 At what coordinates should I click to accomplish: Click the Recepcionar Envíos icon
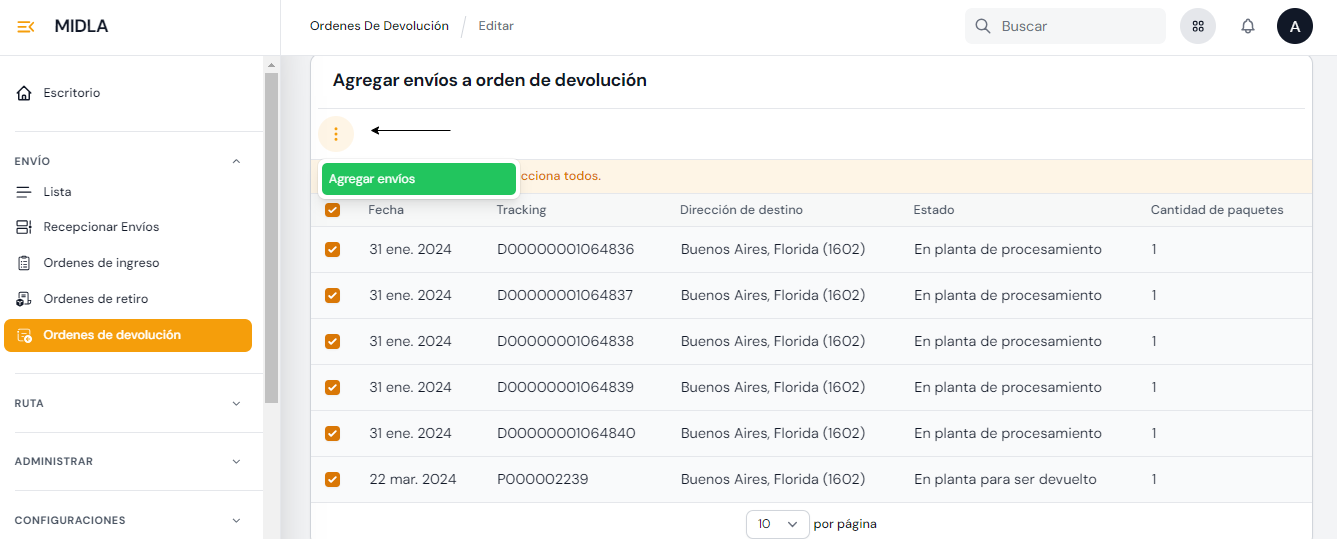pyautogui.click(x=24, y=227)
